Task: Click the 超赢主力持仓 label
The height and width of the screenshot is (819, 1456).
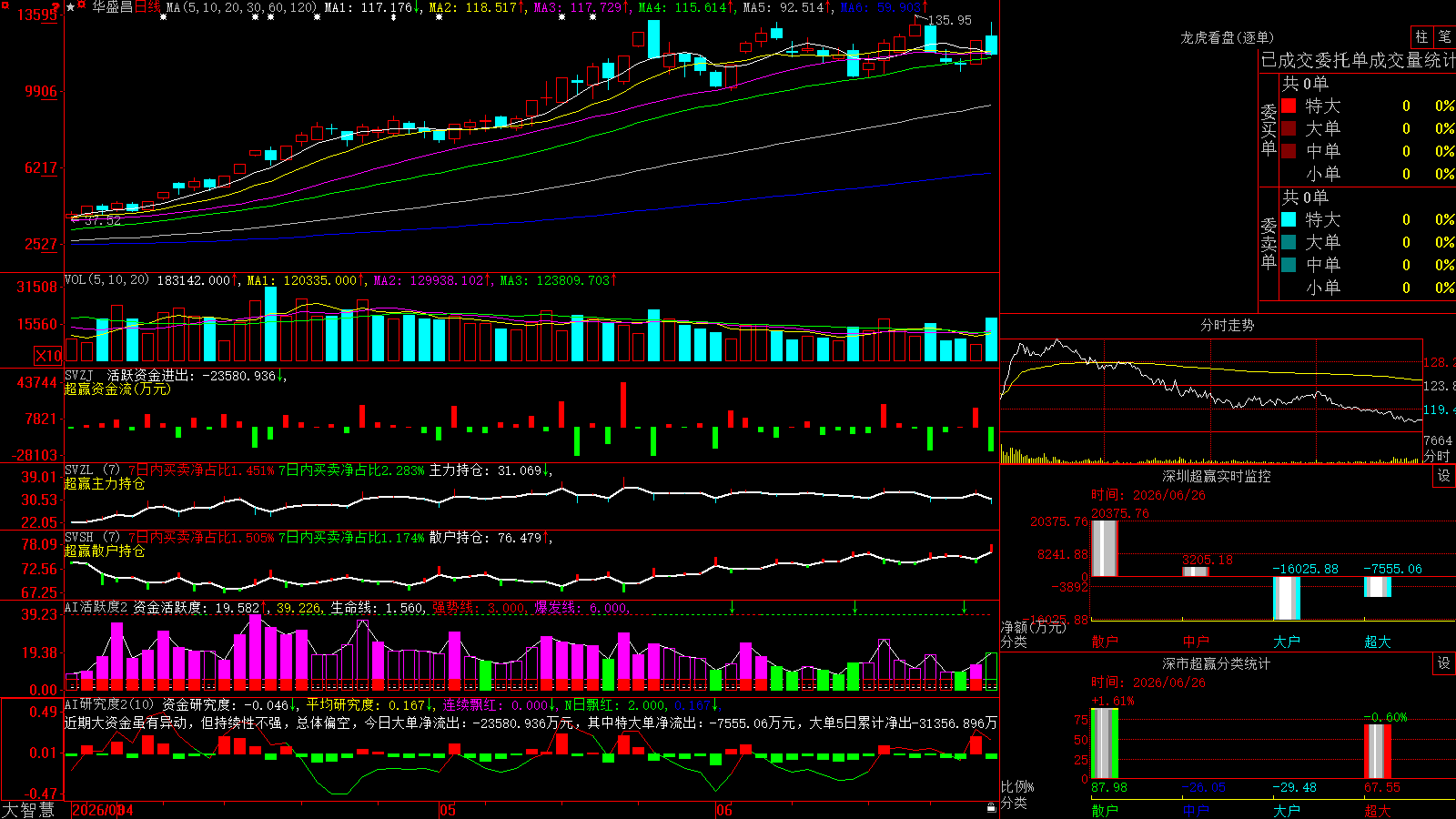Action: pos(105,483)
